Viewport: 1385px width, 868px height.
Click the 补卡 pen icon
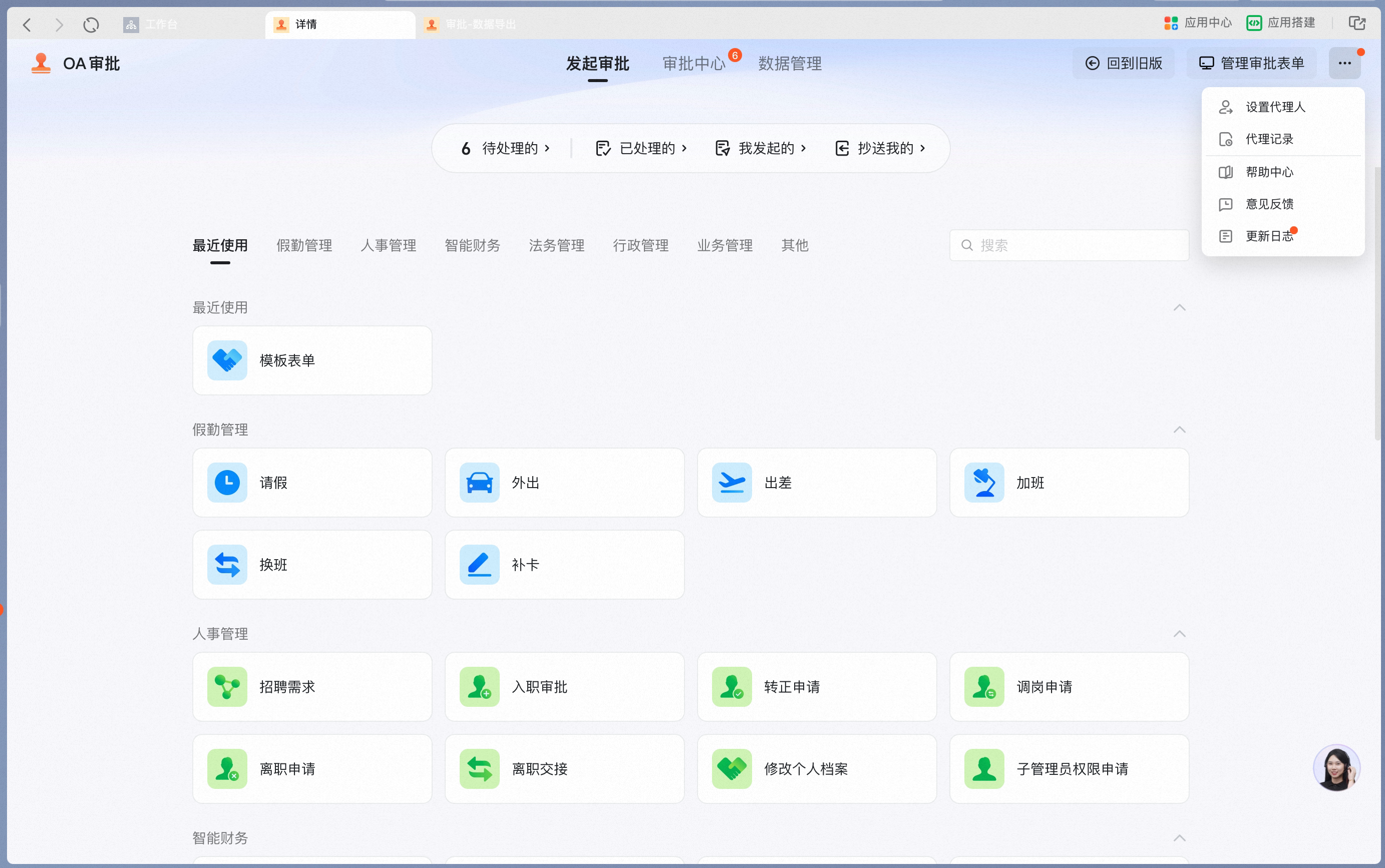click(x=480, y=564)
